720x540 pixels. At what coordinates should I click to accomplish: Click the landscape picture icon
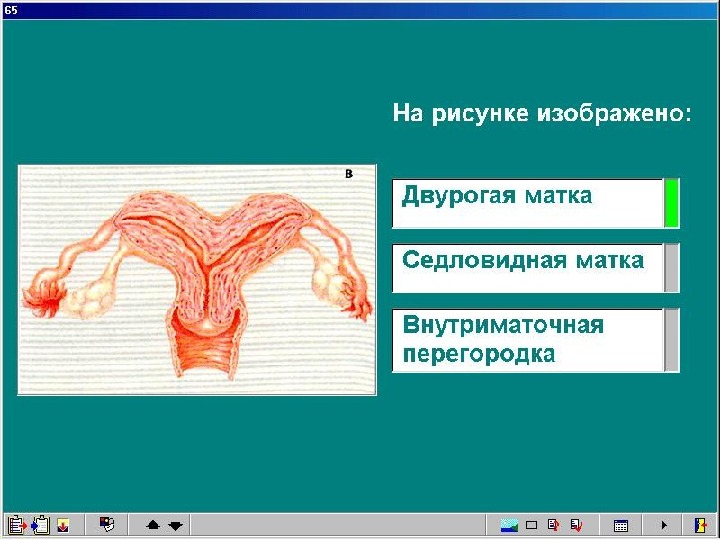(x=509, y=525)
